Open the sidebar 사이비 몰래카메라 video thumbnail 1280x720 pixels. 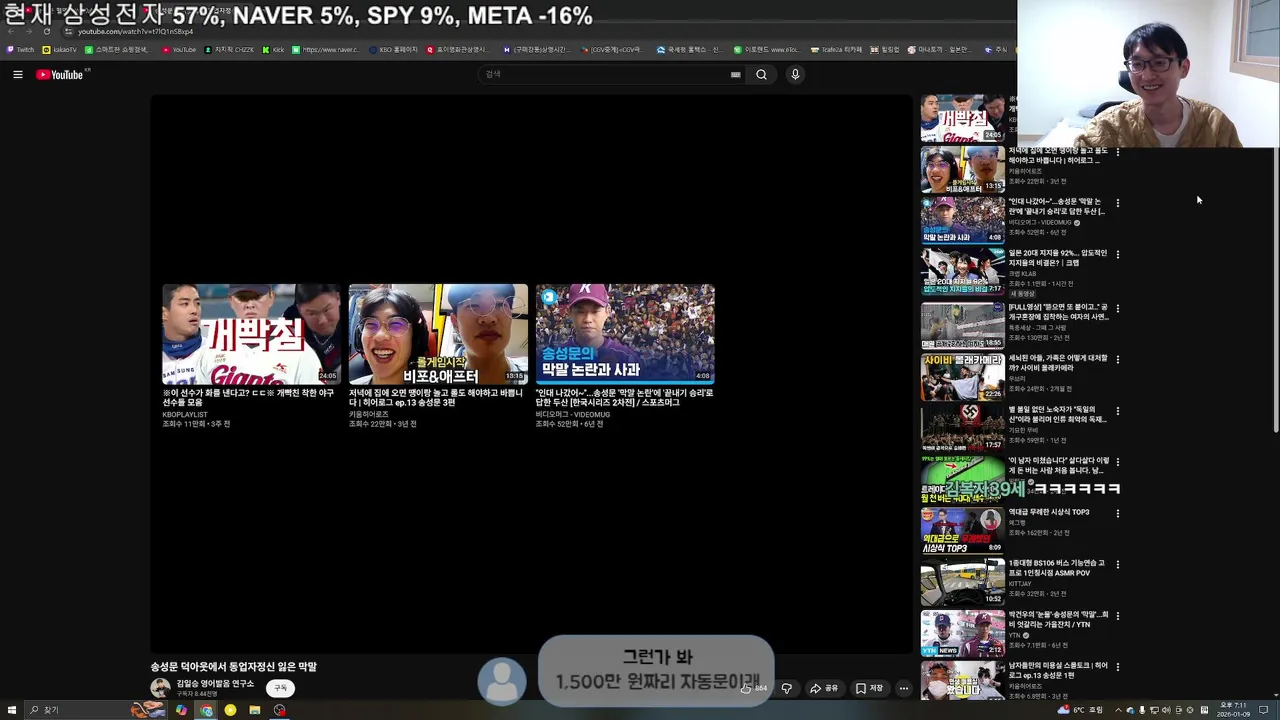click(962, 377)
